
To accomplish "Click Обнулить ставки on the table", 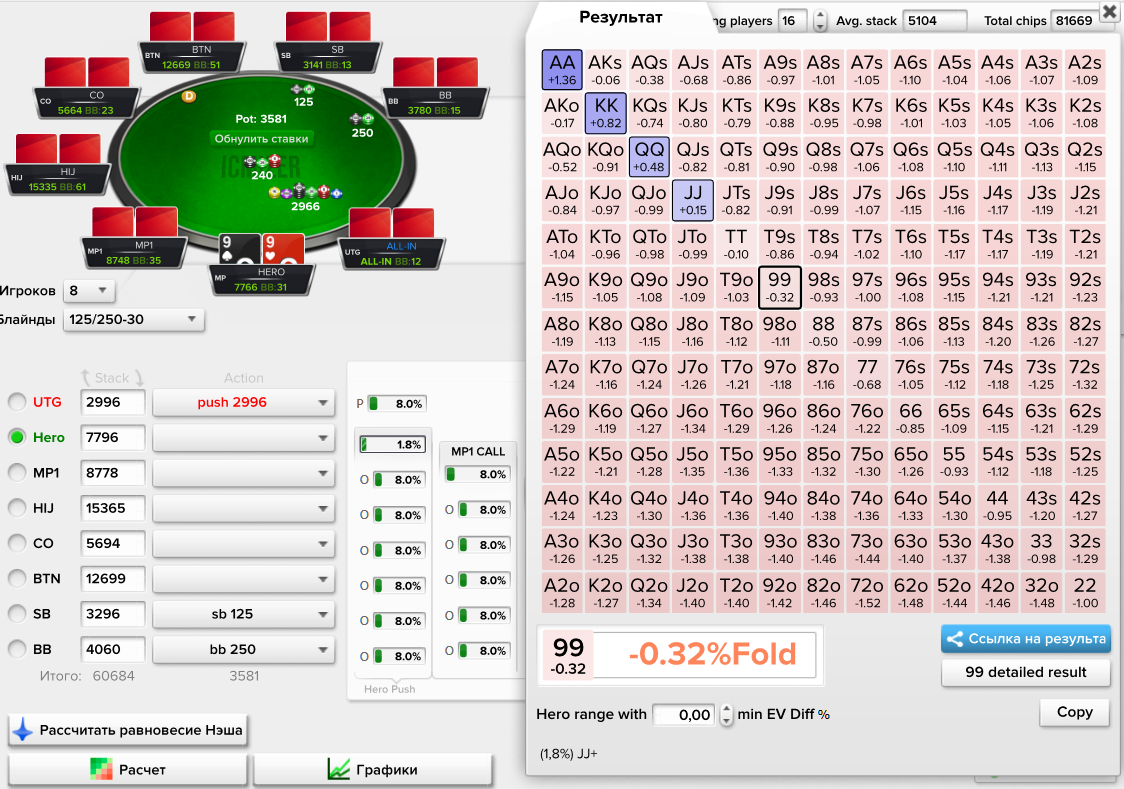I will click(x=262, y=138).
